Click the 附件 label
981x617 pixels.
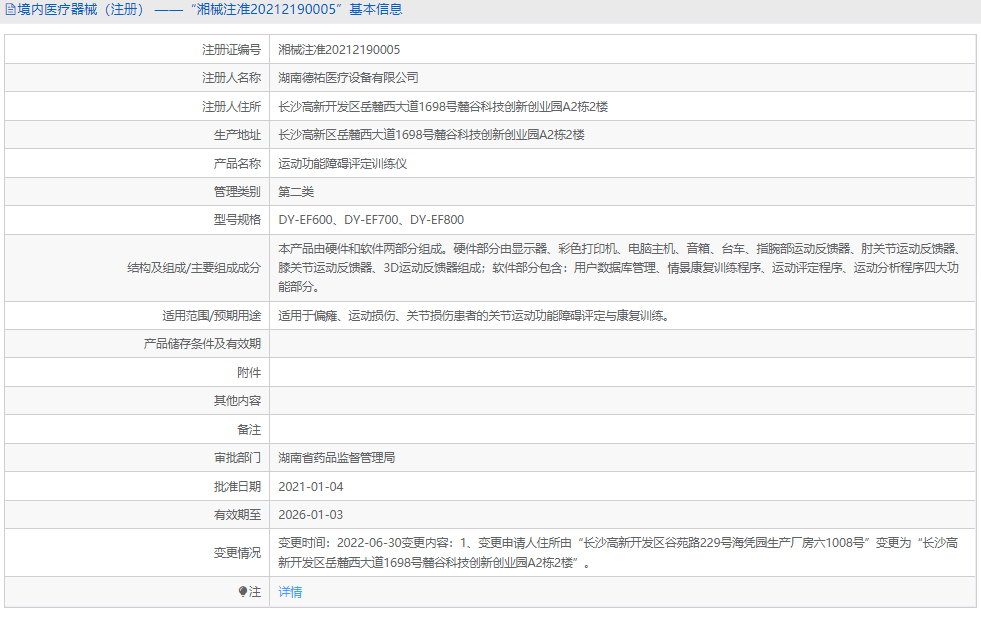tap(249, 372)
